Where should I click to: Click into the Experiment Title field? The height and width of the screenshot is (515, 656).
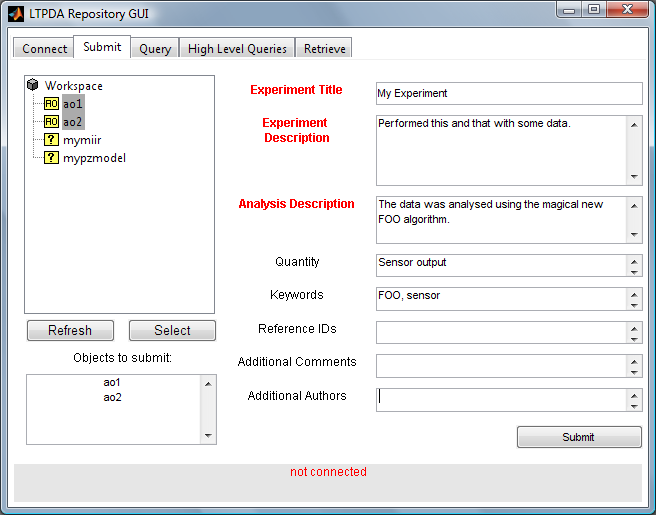click(509, 93)
